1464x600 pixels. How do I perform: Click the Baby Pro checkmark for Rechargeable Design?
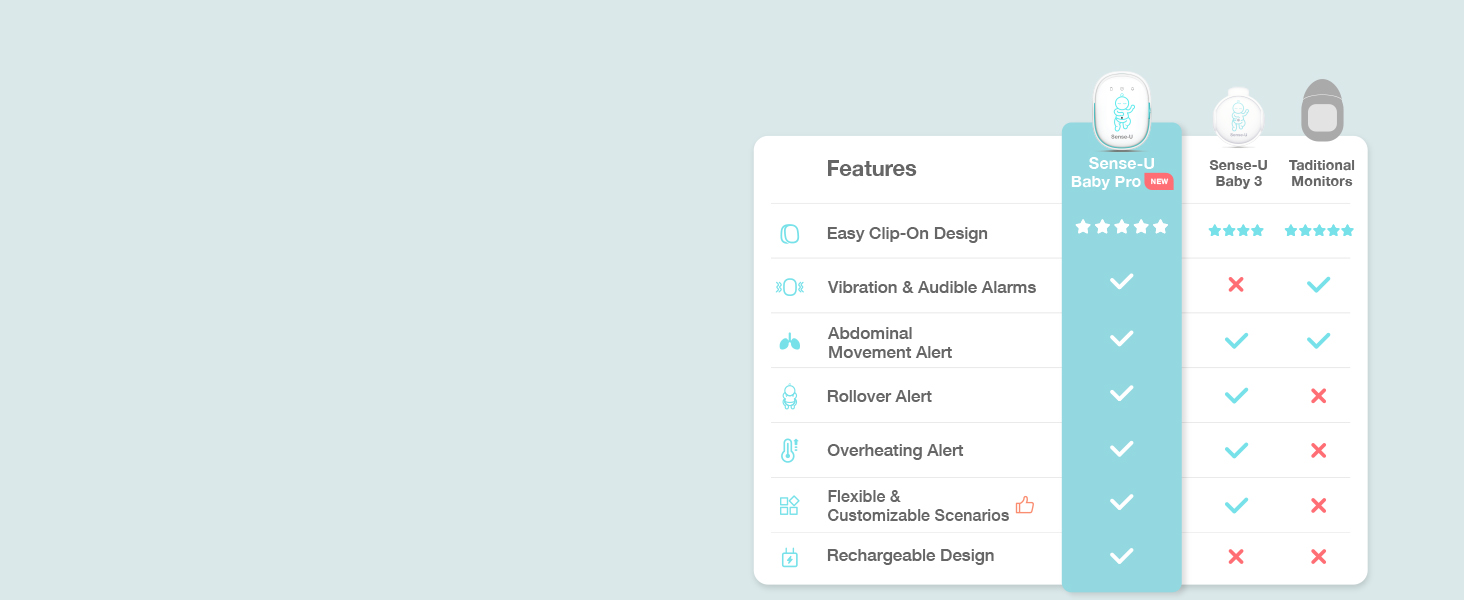[x=1122, y=555]
